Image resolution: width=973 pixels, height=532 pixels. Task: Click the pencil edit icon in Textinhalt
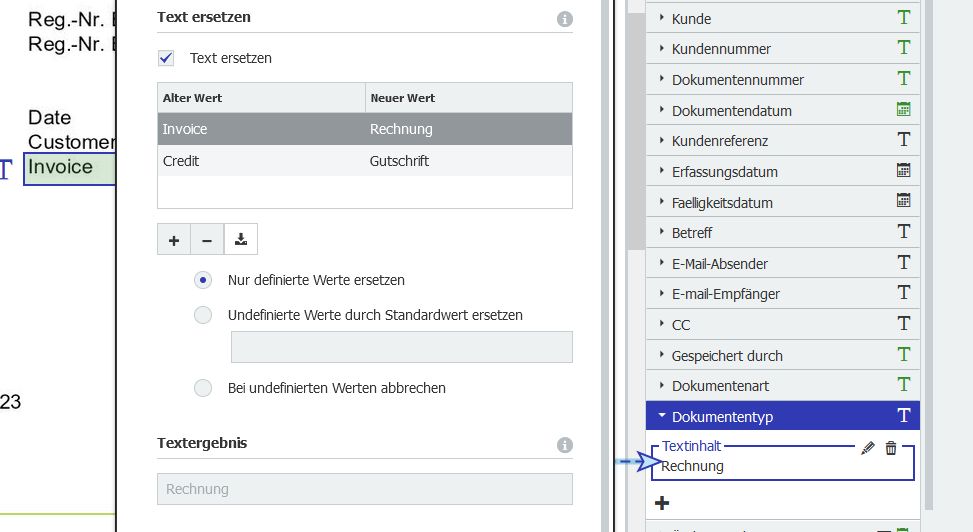[868, 449]
